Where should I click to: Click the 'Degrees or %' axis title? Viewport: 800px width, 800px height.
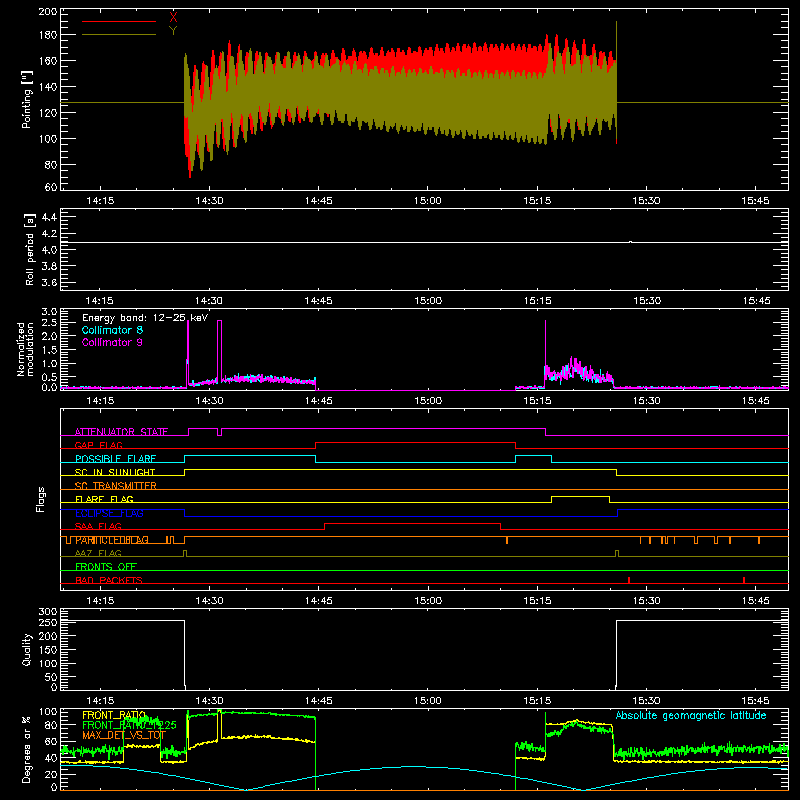pos(27,749)
